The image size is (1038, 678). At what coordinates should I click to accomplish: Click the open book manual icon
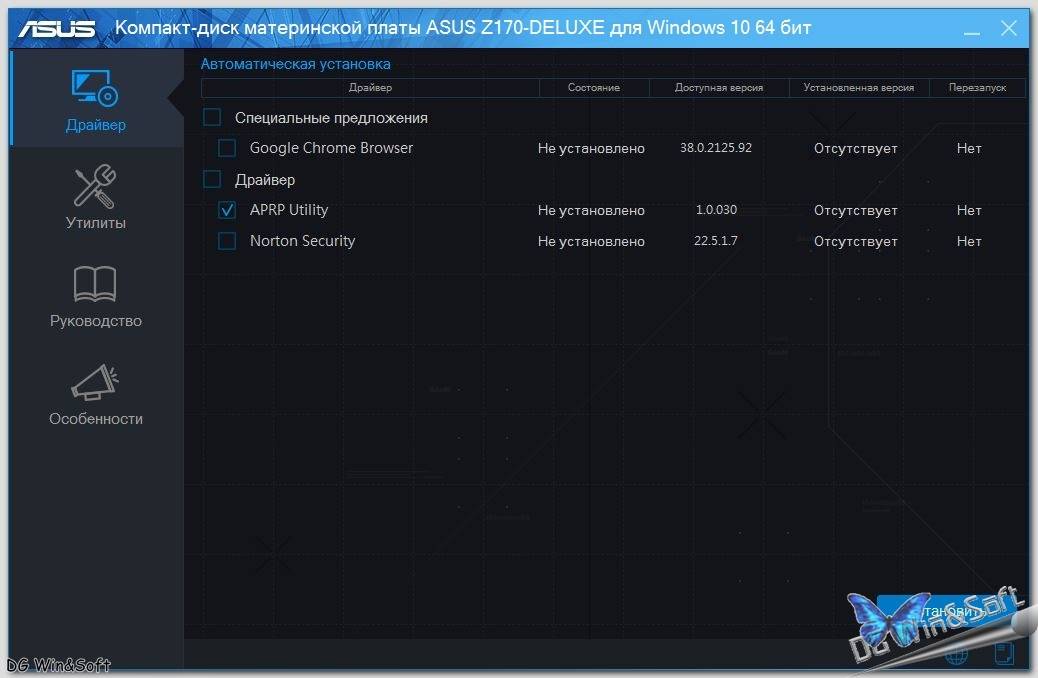[x=95, y=284]
